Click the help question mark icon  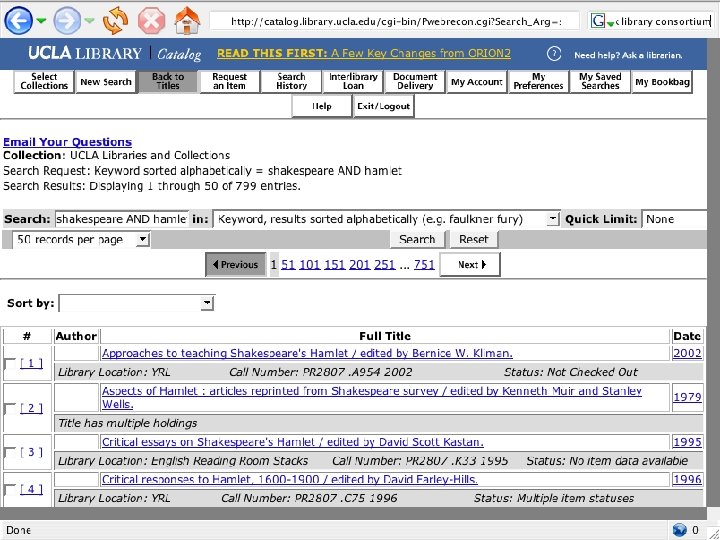pos(554,54)
